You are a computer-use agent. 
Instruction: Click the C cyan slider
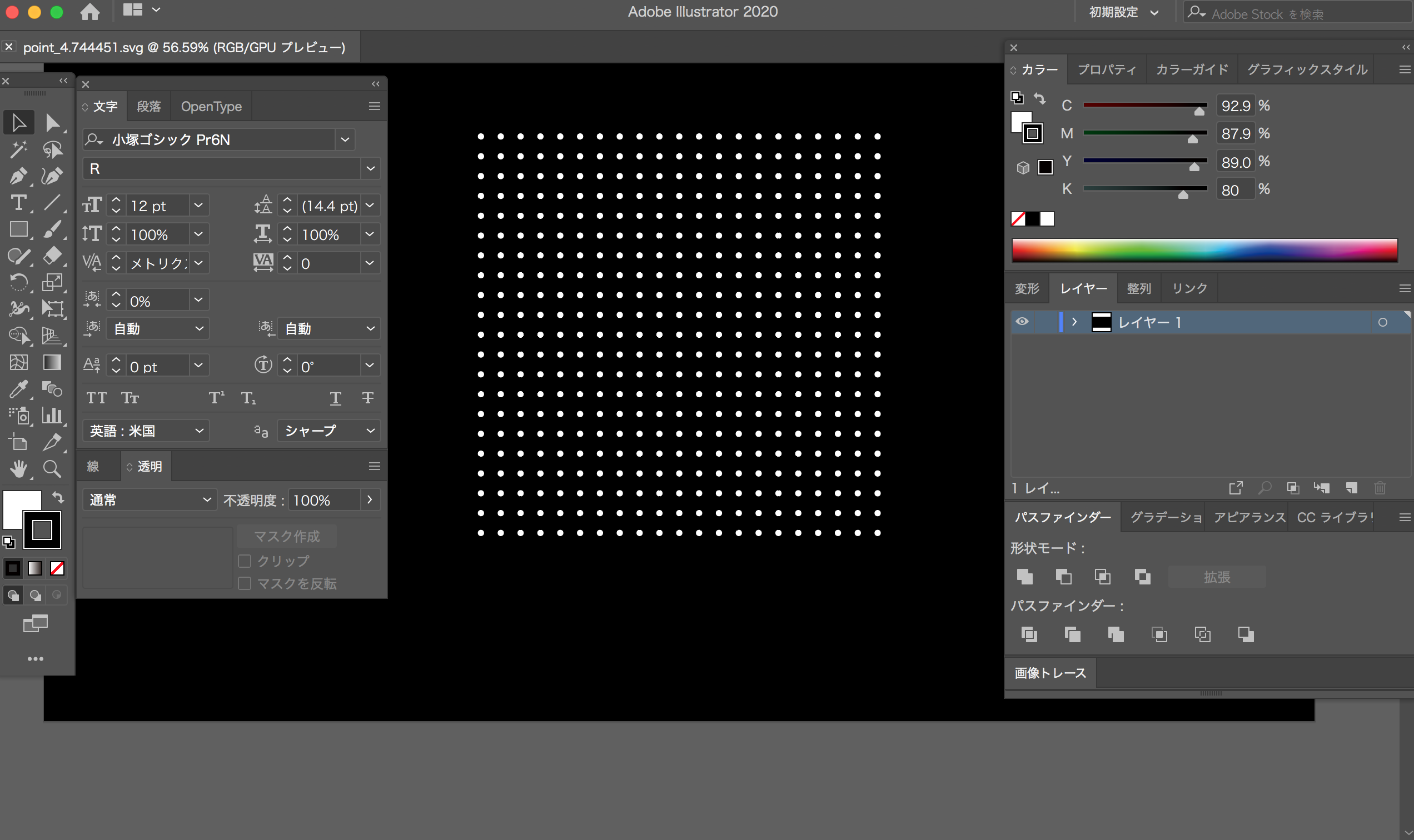tap(1145, 106)
